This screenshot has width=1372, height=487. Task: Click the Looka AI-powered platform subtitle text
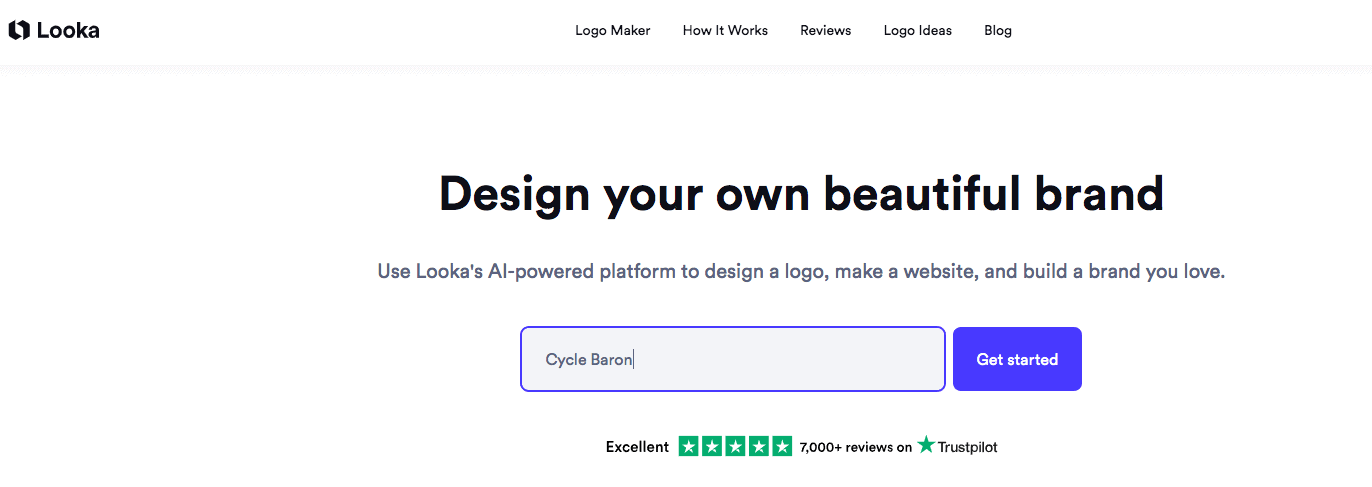coord(801,271)
